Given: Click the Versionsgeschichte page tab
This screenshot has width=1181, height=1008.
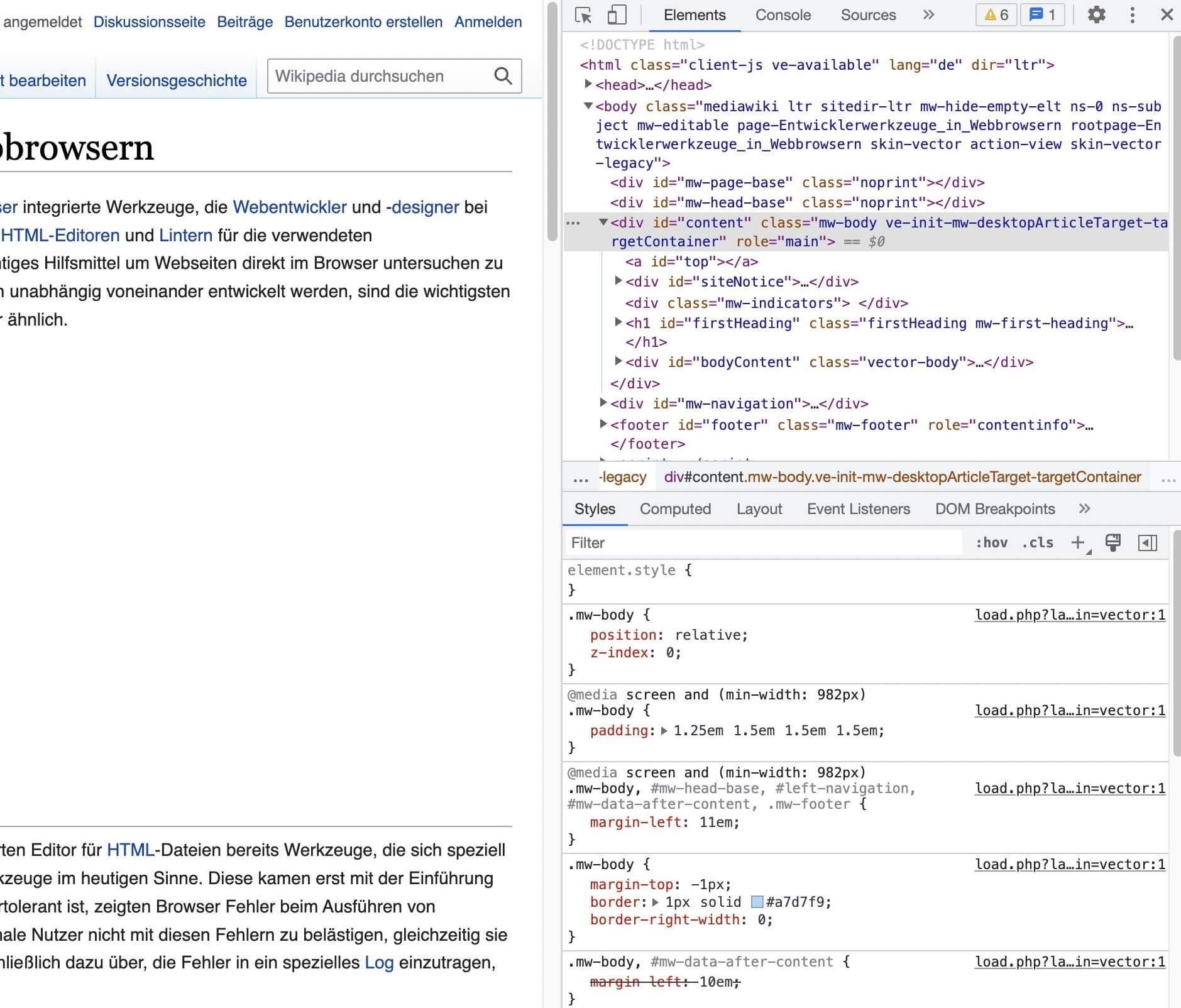Looking at the screenshot, I should tap(177, 80).
